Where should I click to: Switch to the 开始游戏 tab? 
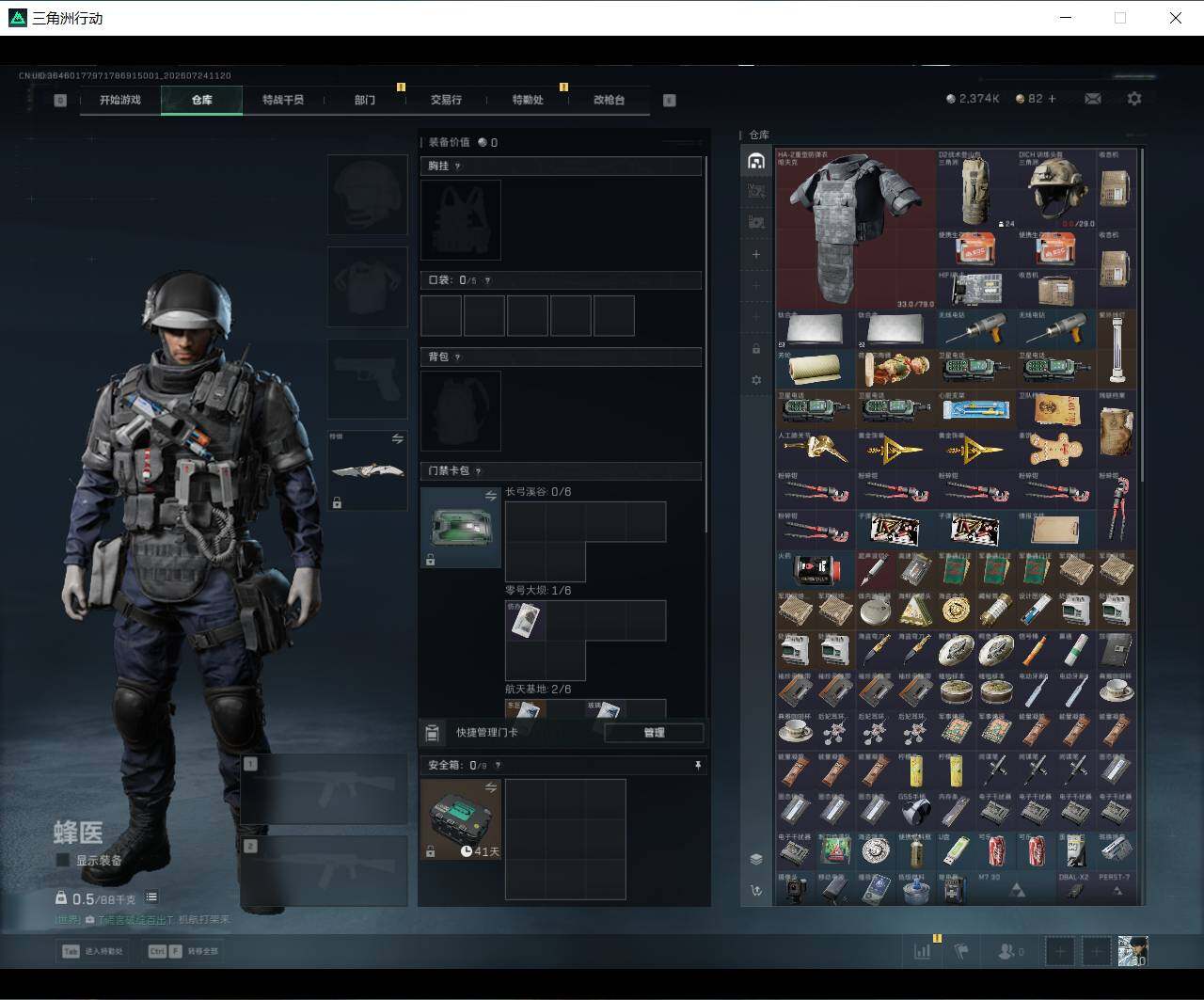[x=120, y=100]
